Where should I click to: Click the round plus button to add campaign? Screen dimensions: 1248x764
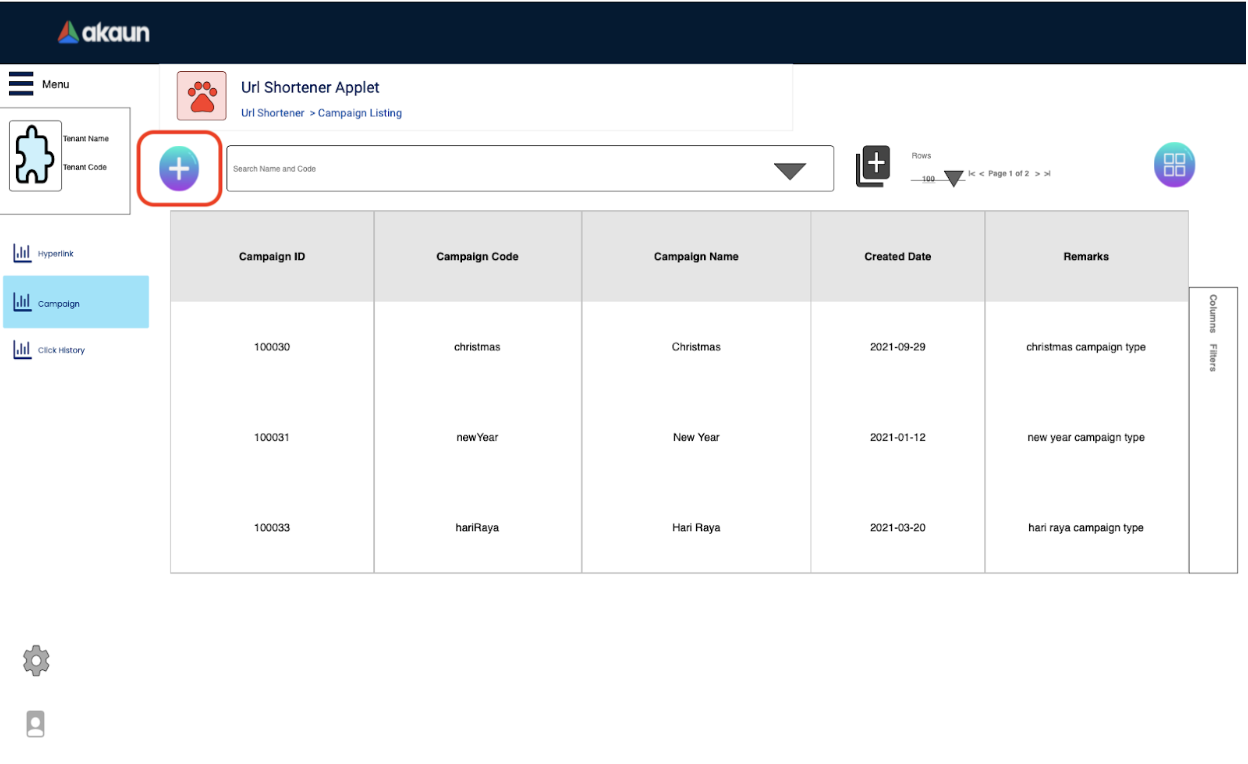179,169
